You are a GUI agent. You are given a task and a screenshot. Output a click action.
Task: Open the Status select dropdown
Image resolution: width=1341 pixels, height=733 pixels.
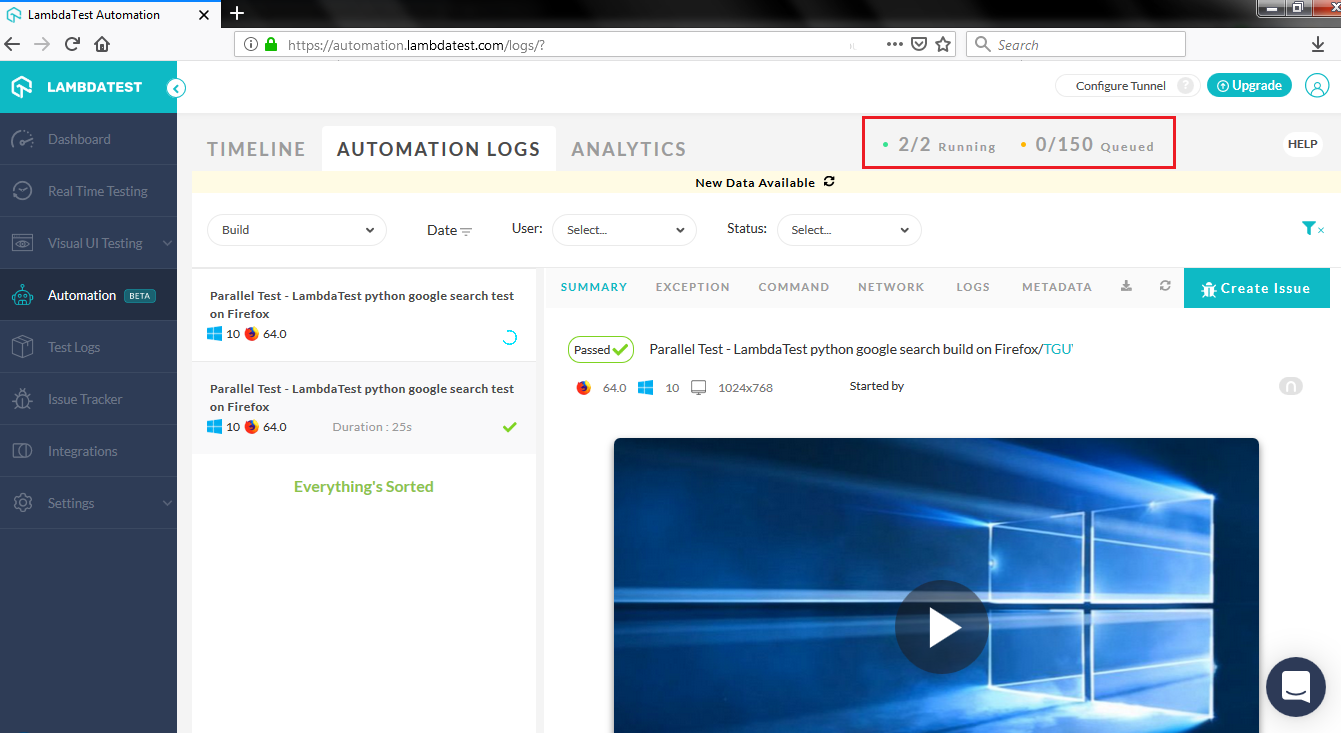point(849,230)
